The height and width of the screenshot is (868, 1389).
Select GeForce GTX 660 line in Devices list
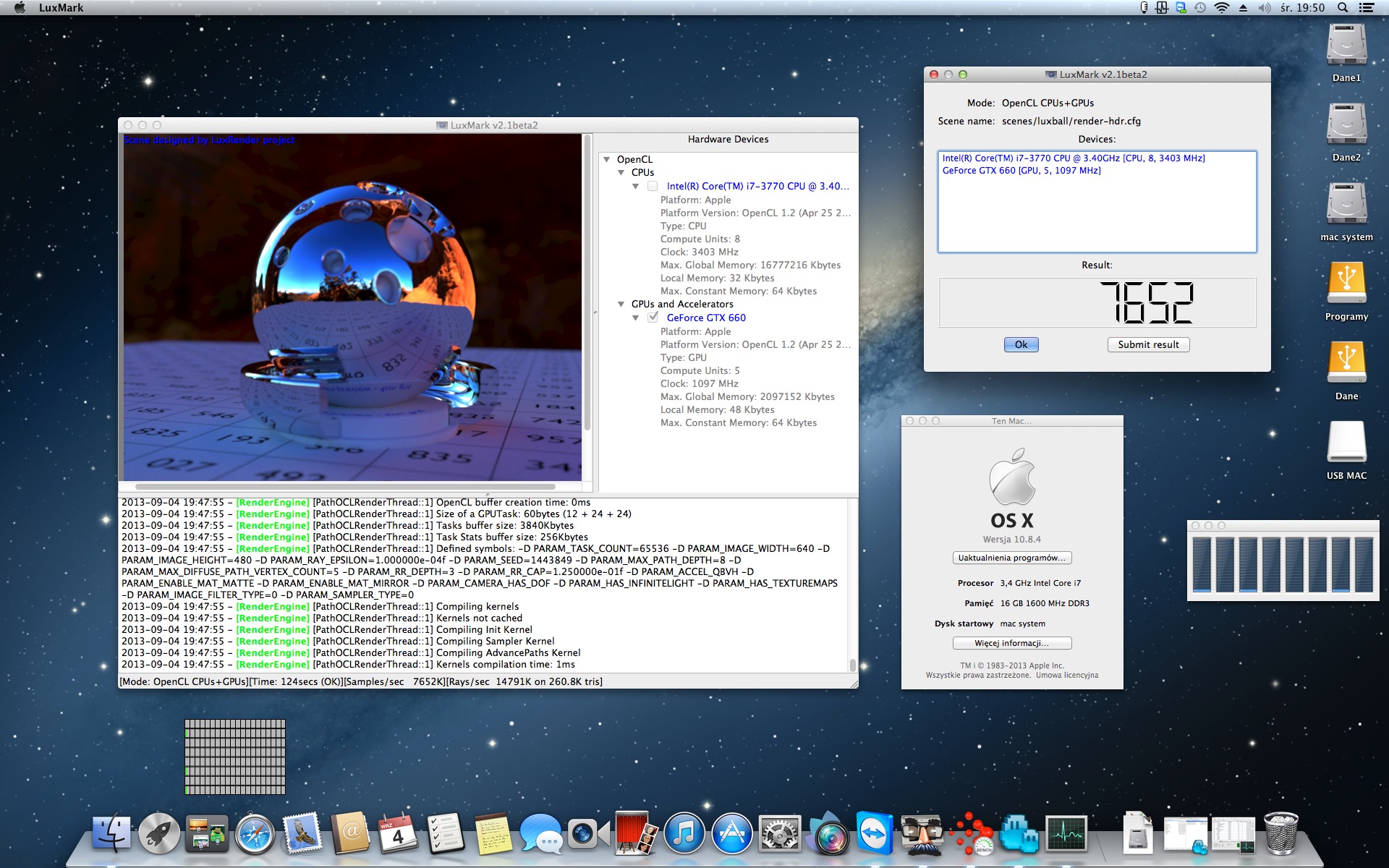click(1021, 171)
